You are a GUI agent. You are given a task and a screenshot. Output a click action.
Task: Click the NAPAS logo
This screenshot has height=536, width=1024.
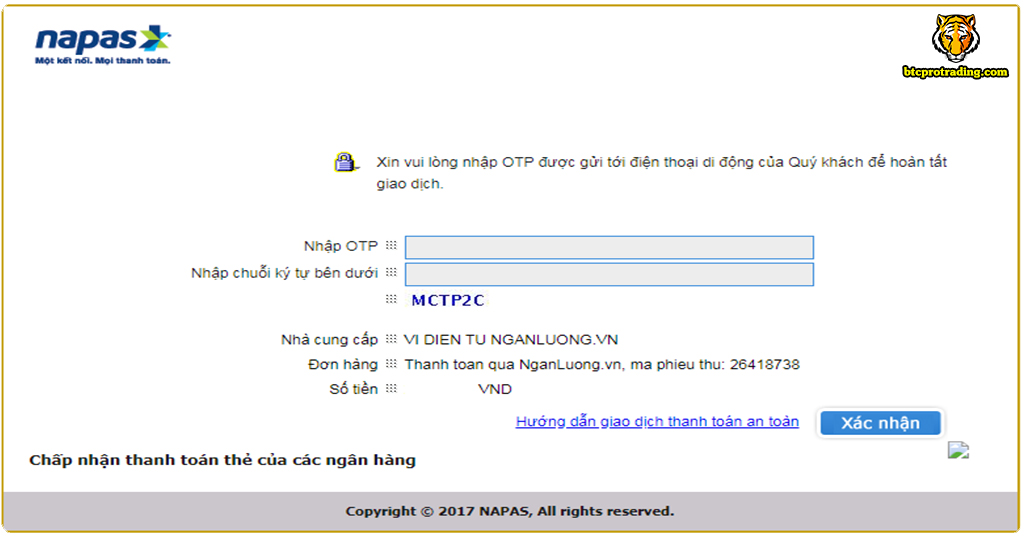(x=103, y=46)
